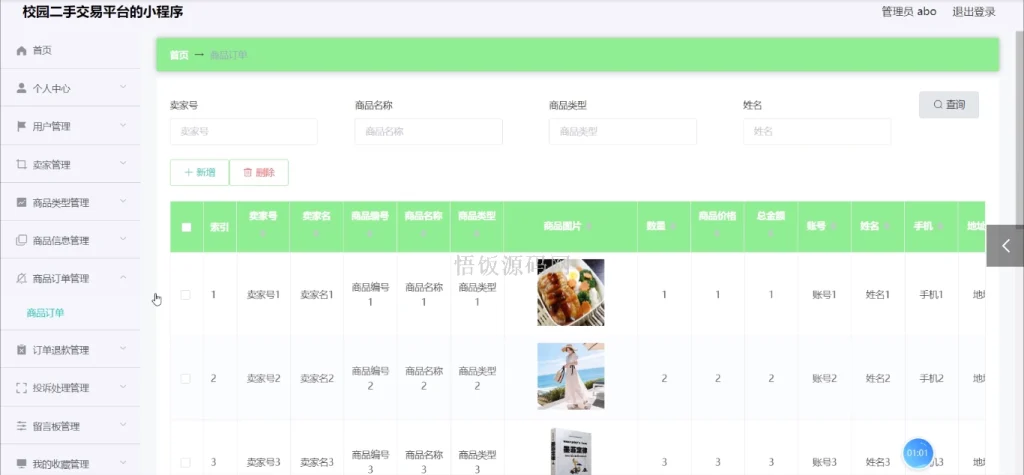Open the book product image in row 3

pos(571,451)
